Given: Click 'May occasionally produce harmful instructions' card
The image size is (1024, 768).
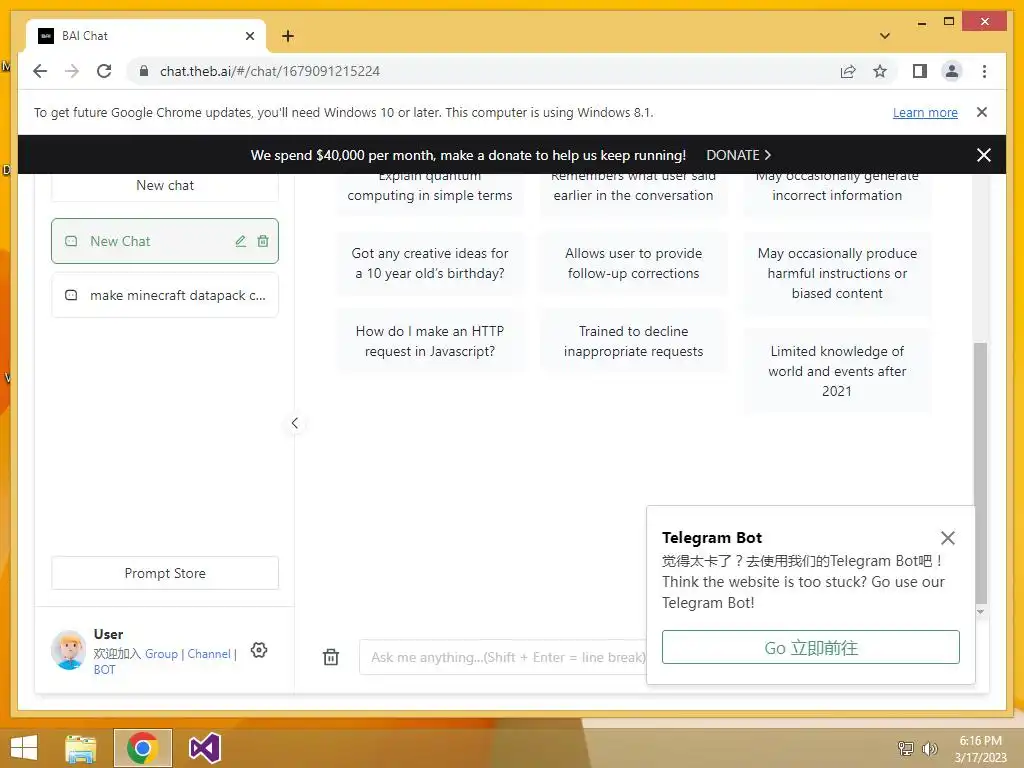Looking at the screenshot, I should click(837, 273).
